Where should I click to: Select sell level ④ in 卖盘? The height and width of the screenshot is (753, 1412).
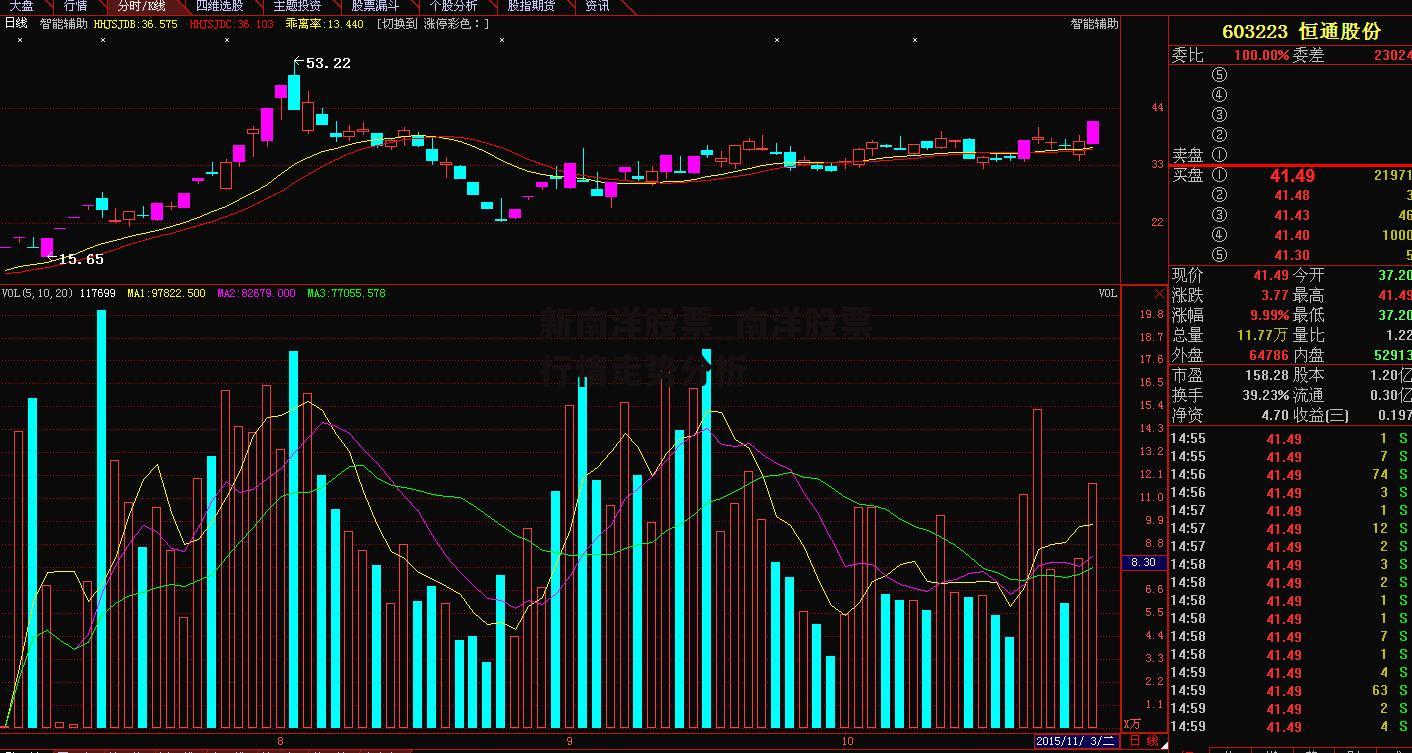(1219, 95)
